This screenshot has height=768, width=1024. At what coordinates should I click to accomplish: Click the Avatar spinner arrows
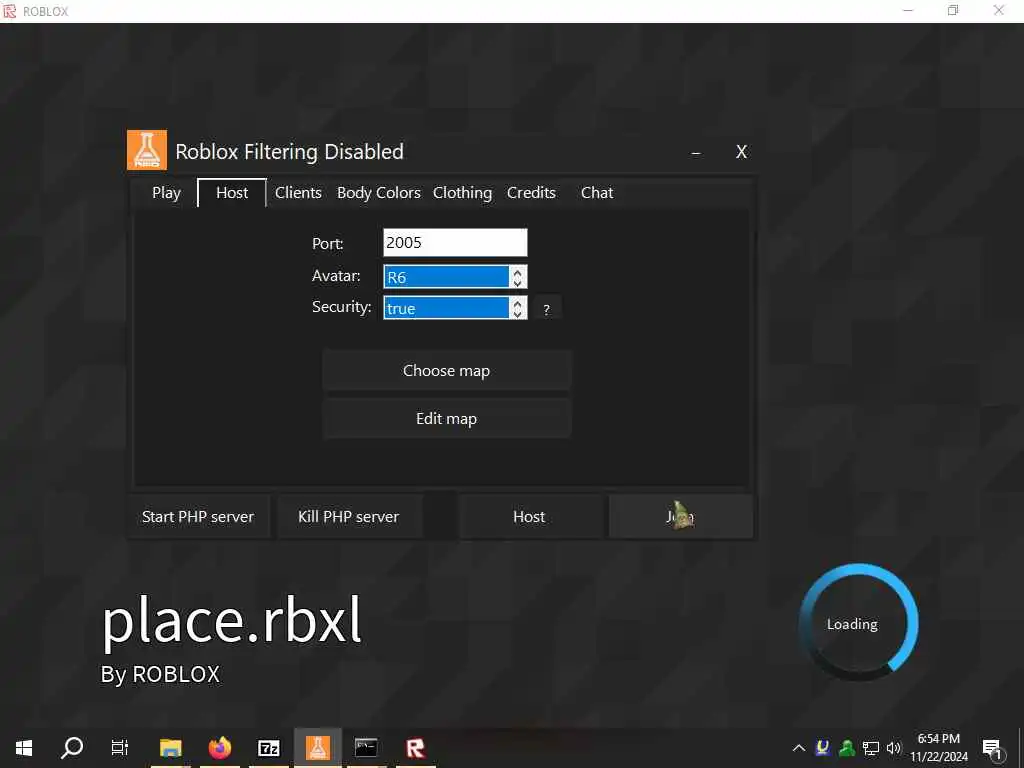click(517, 277)
